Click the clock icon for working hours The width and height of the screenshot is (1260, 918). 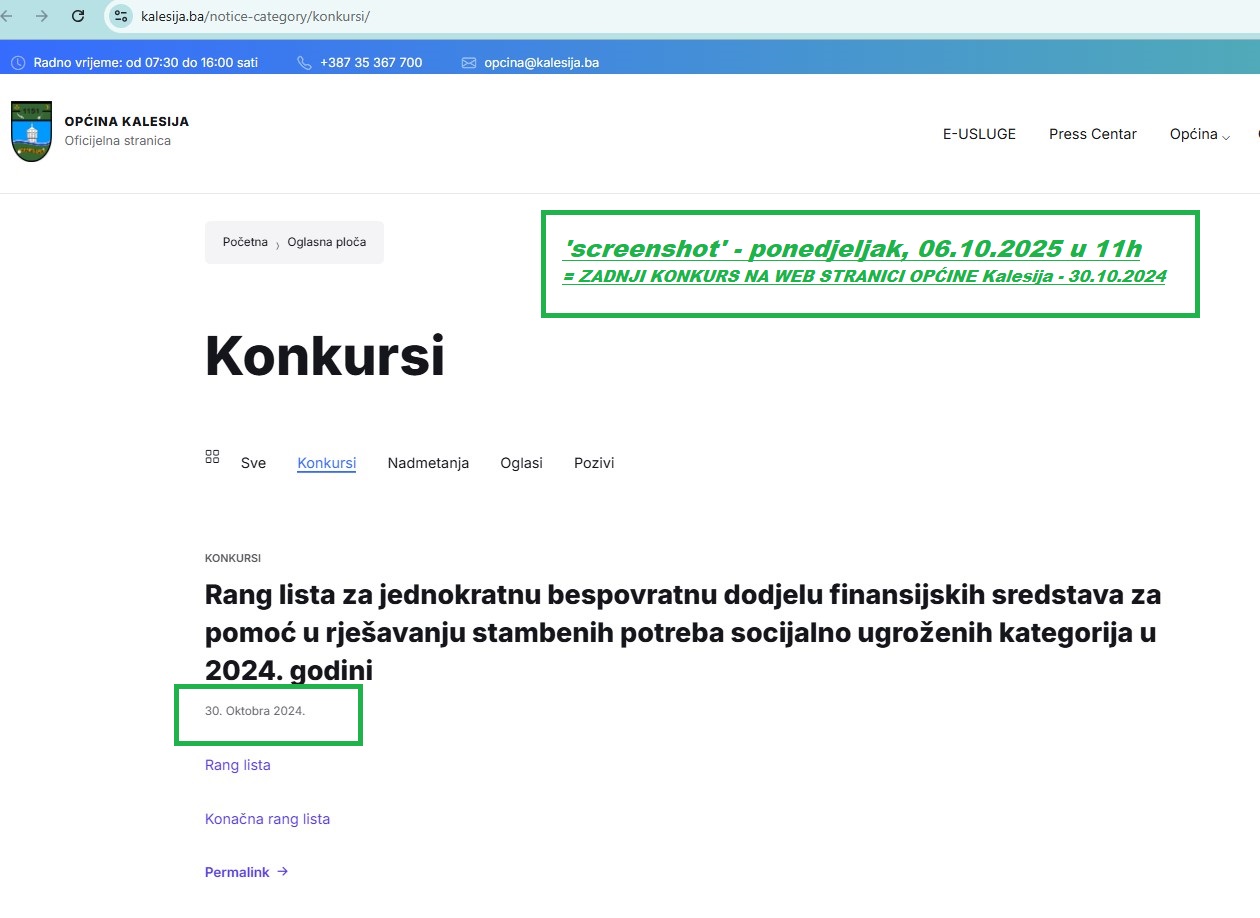click(x=18, y=63)
